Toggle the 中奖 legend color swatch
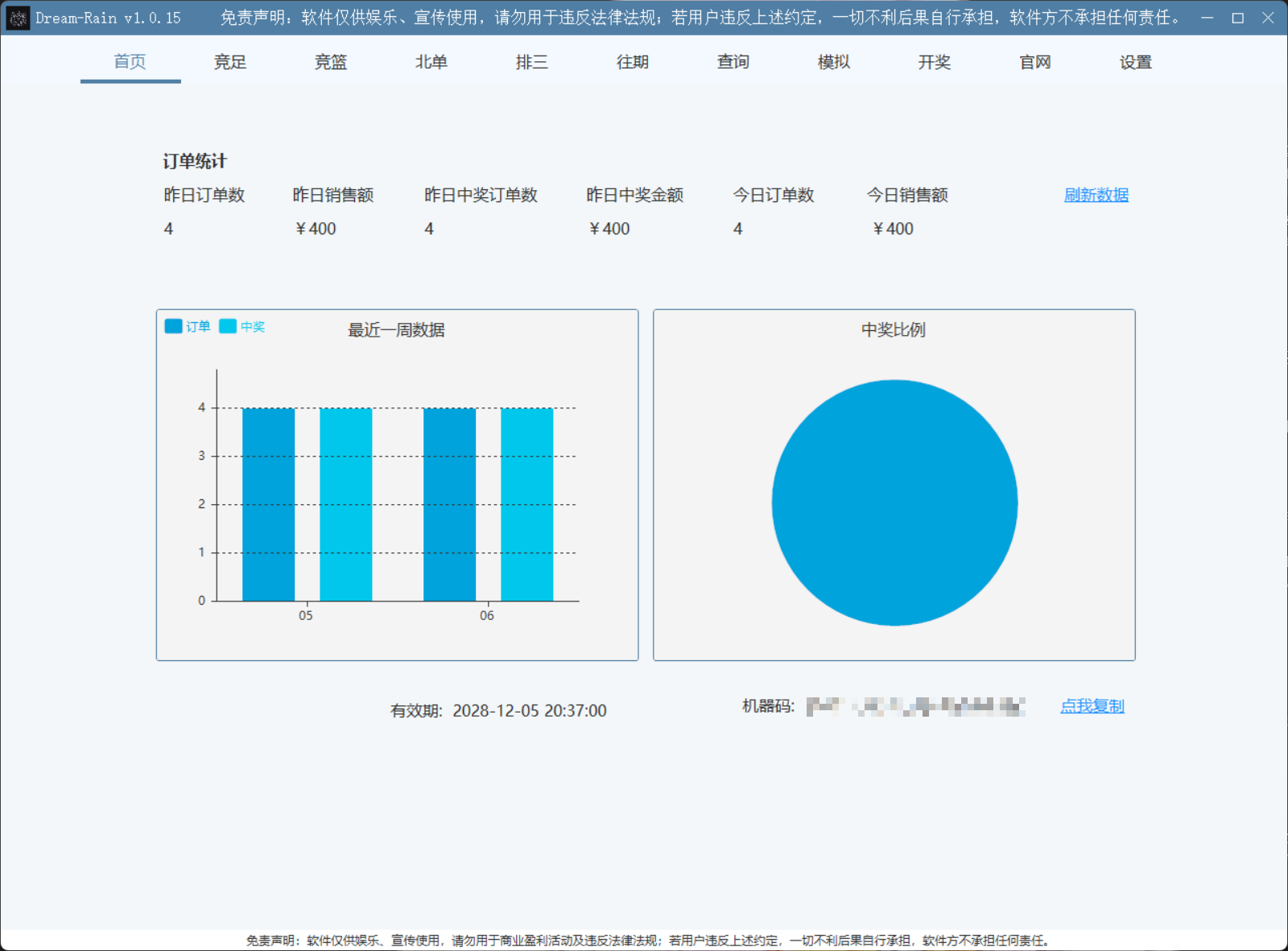This screenshot has height=951, width=1288. coord(228,326)
